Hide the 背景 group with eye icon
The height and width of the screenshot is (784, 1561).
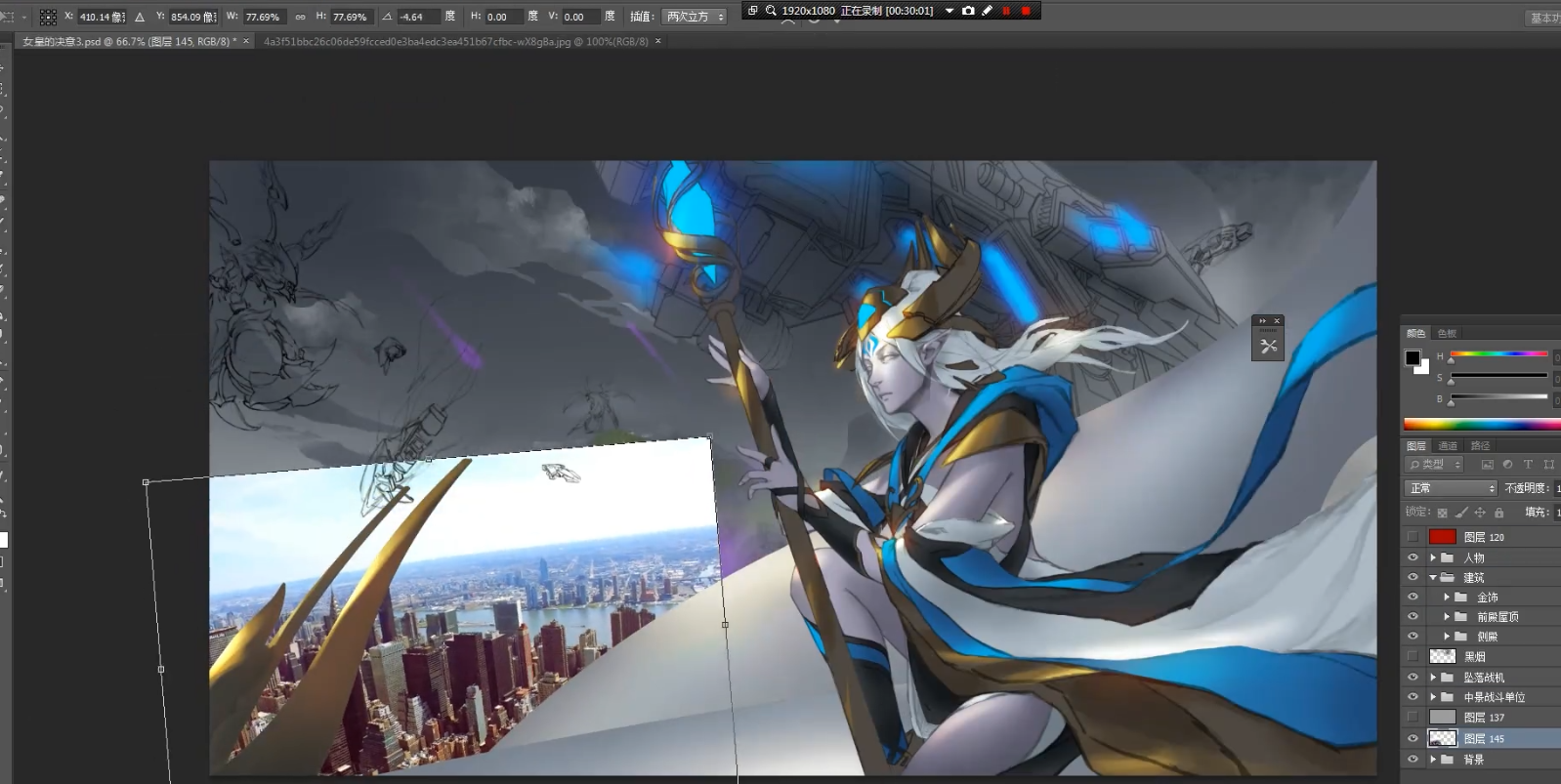tap(1413, 759)
